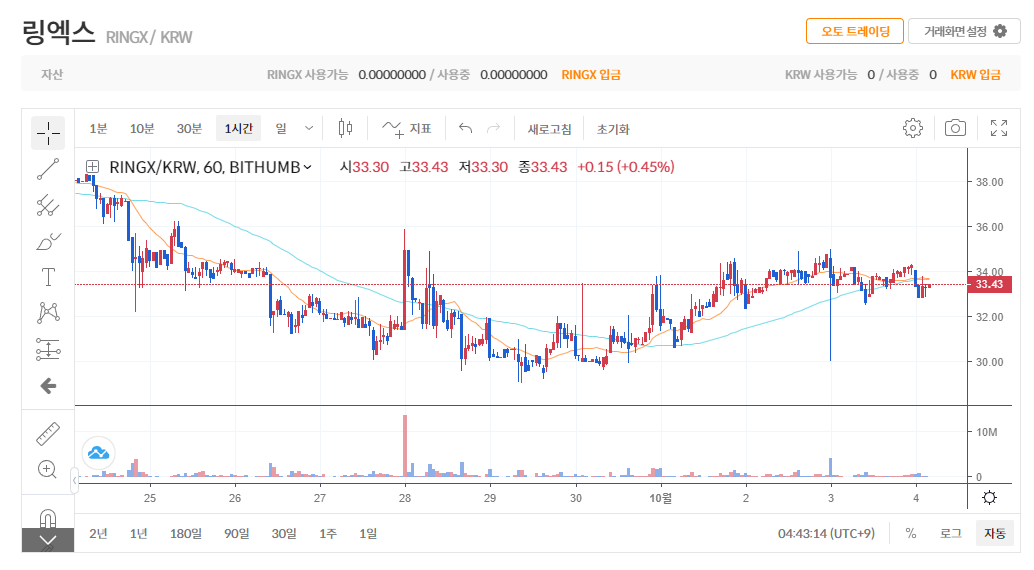This screenshot has width=1034, height=570.
Task: Redo the chart action
Action: click(x=493, y=128)
